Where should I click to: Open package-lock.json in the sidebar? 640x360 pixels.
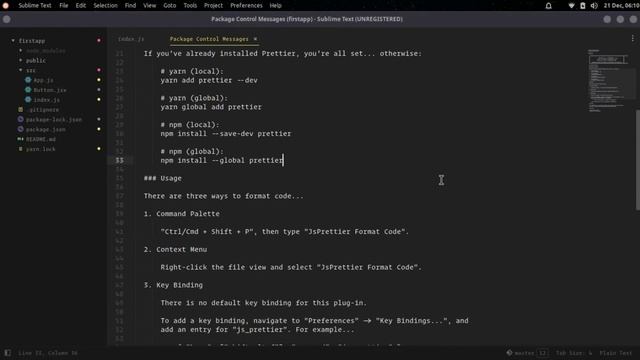[x=54, y=119]
